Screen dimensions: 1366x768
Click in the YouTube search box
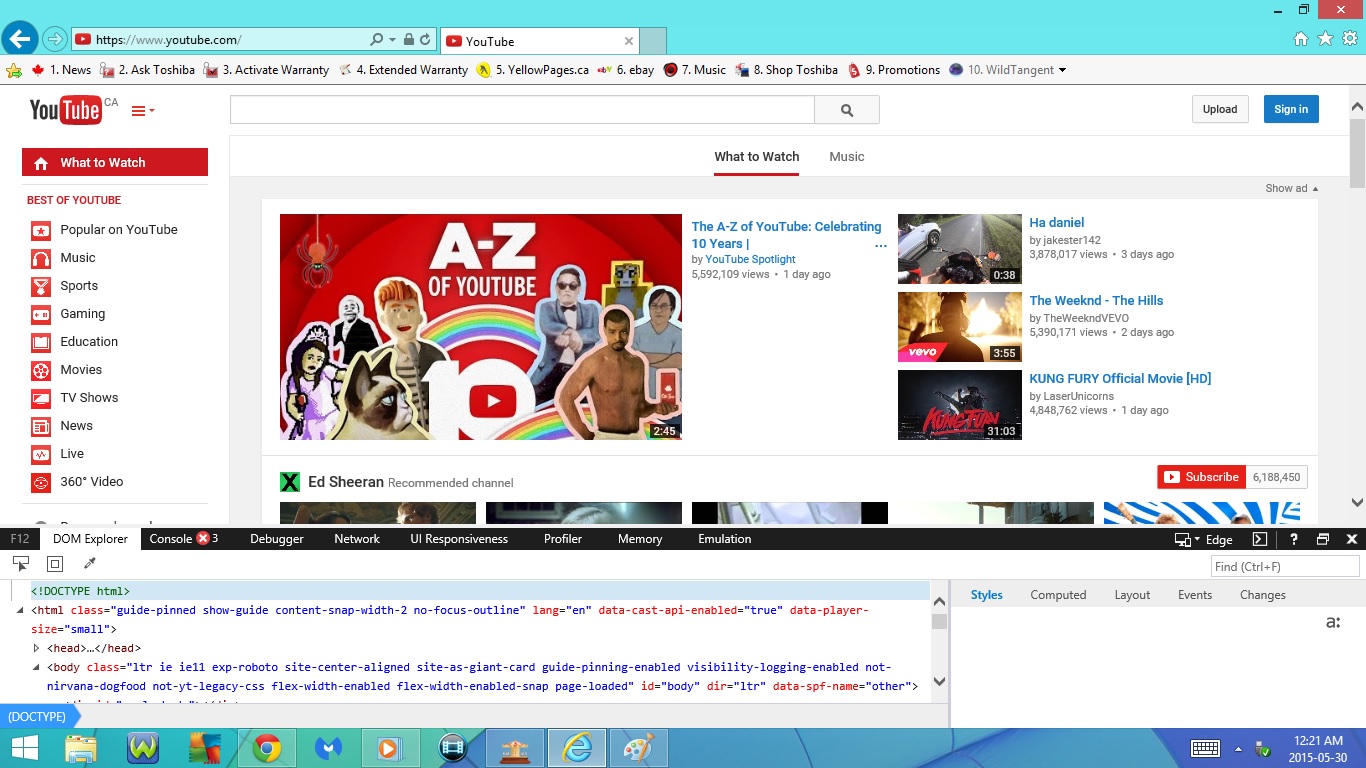click(x=522, y=110)
